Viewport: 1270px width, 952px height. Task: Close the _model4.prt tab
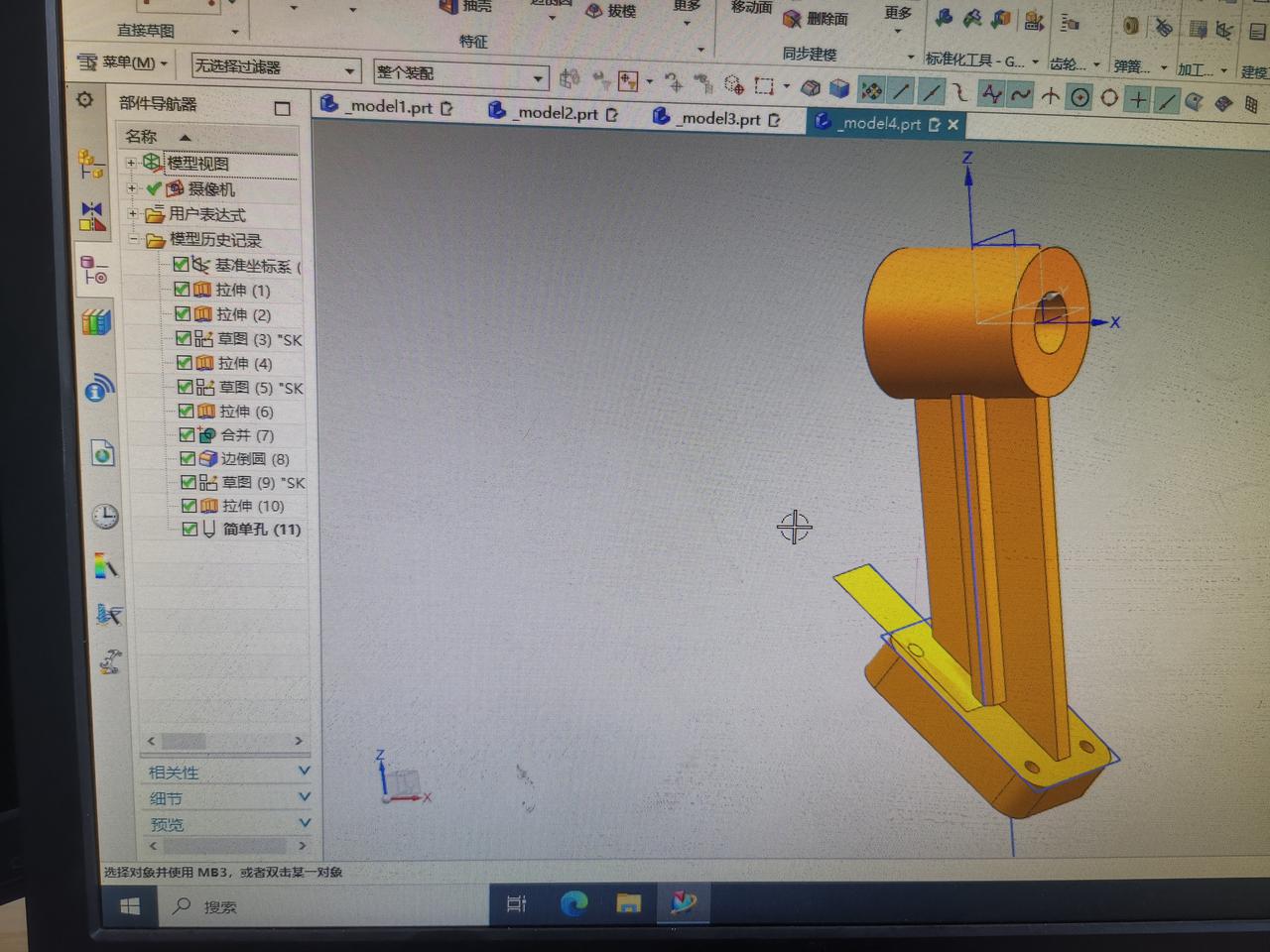(x=953, y=124)
